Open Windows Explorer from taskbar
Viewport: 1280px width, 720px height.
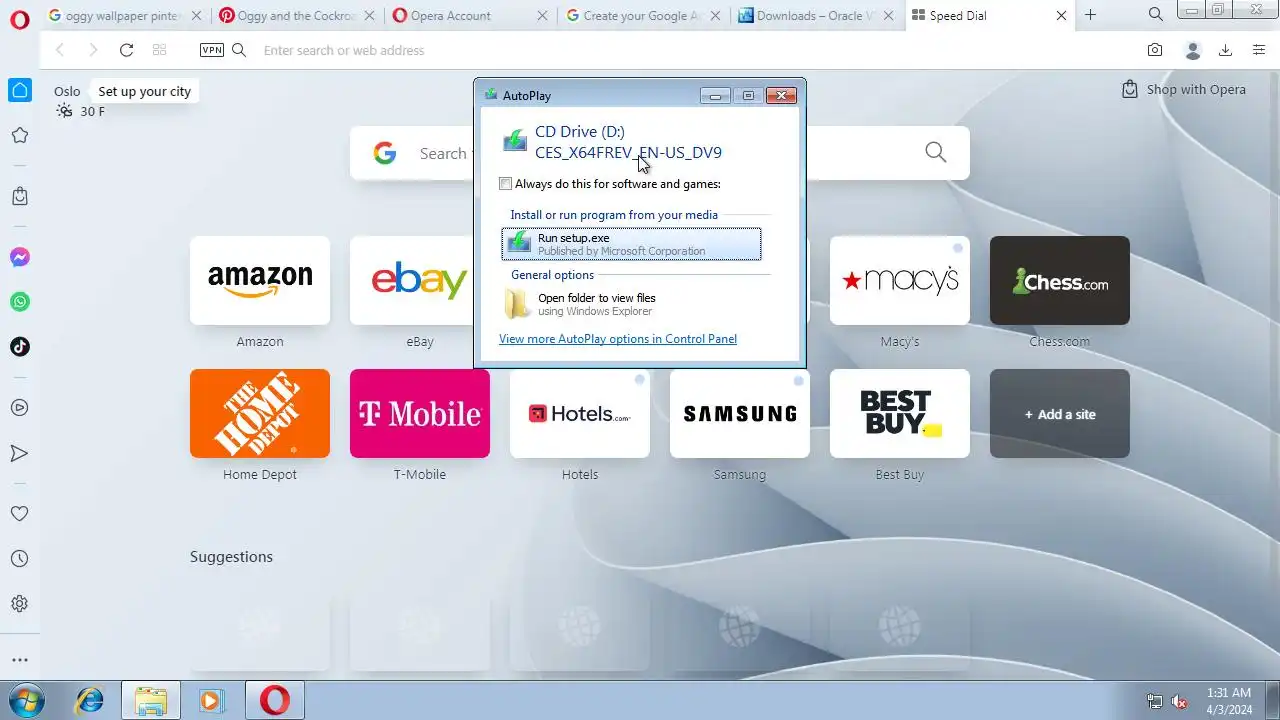click(151, 700)
